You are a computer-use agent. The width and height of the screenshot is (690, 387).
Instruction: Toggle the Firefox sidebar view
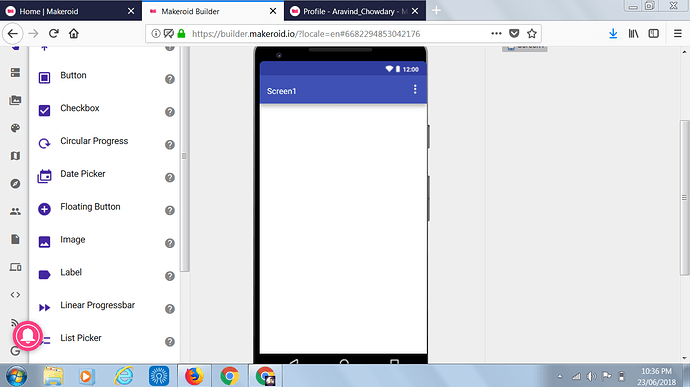pyautogui.click(x=654, y=33)
